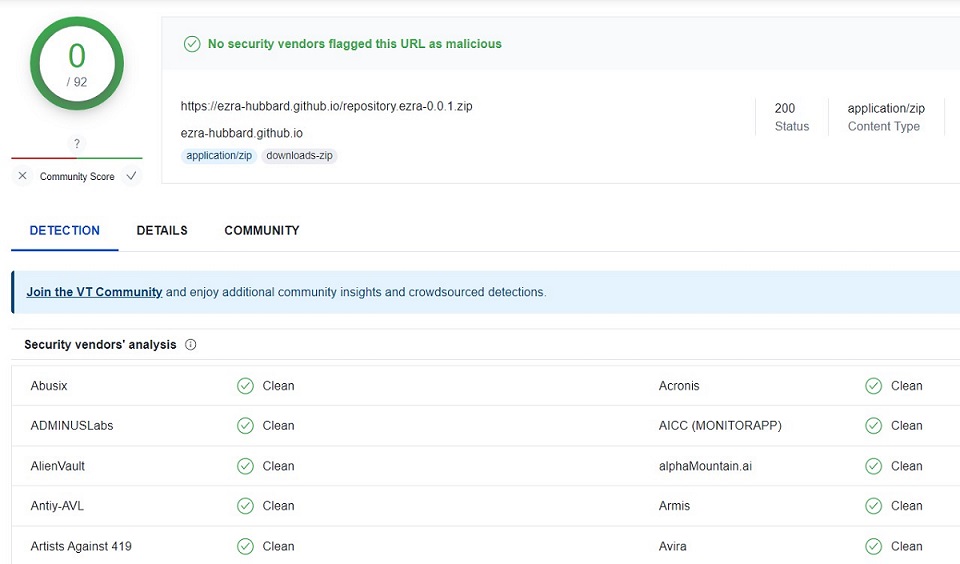This screenshot has height=564, width=960.
Task: Open the DETECTION tab
Action: click(65, 230)
